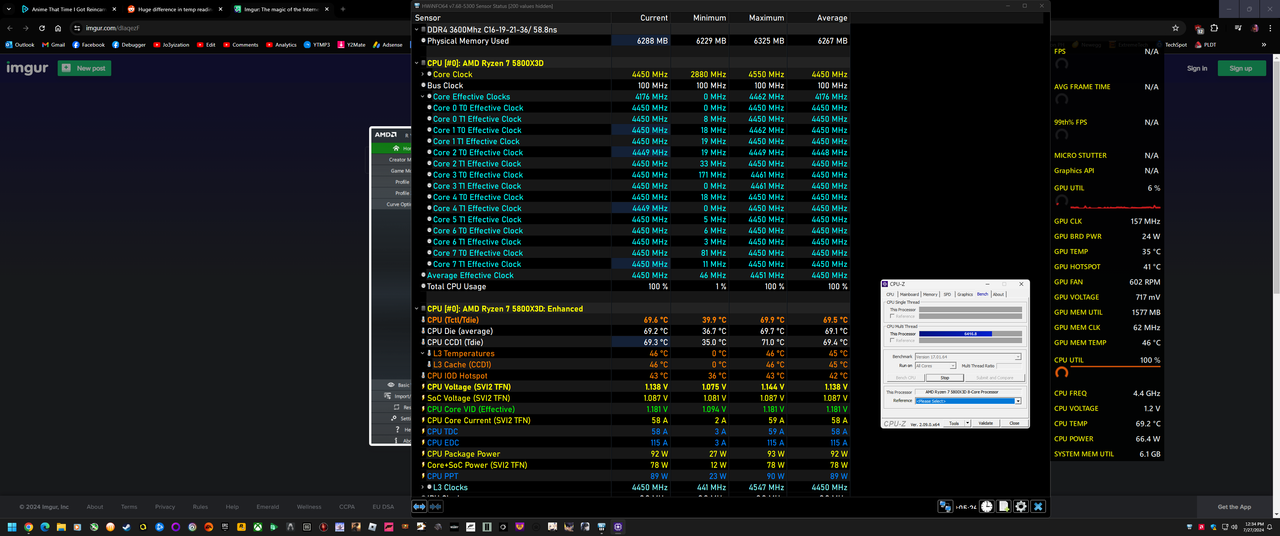Click browser forward arrow

(x=26, y=28)
